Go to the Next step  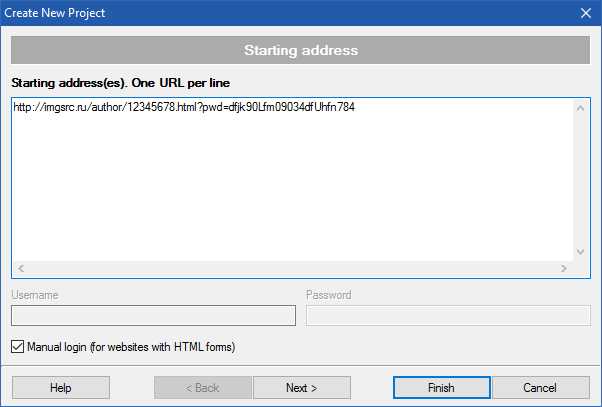tap(301, 388)
